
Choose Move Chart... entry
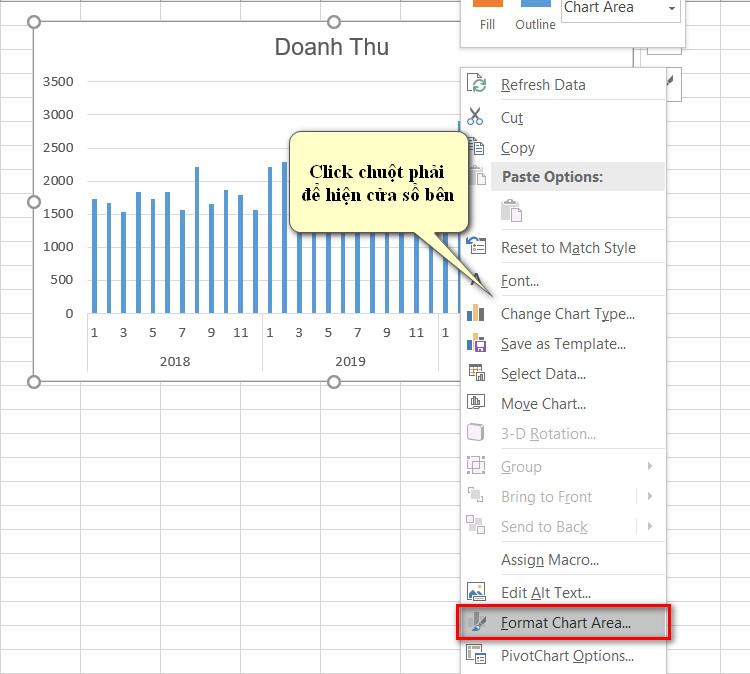[563, 404]
